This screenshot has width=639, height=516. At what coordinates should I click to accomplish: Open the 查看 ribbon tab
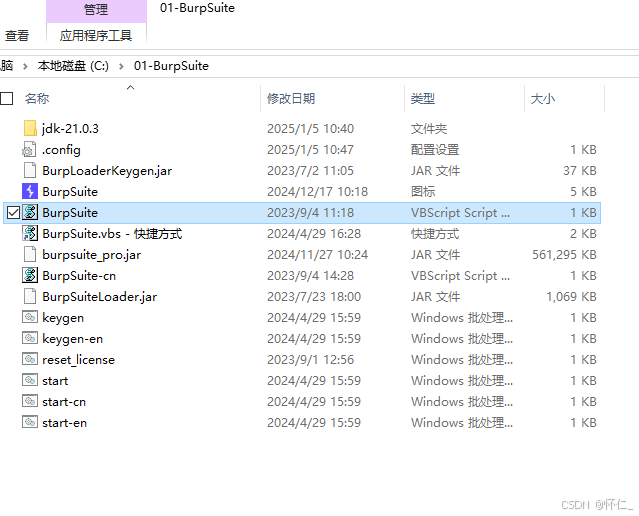coord(17,36)
